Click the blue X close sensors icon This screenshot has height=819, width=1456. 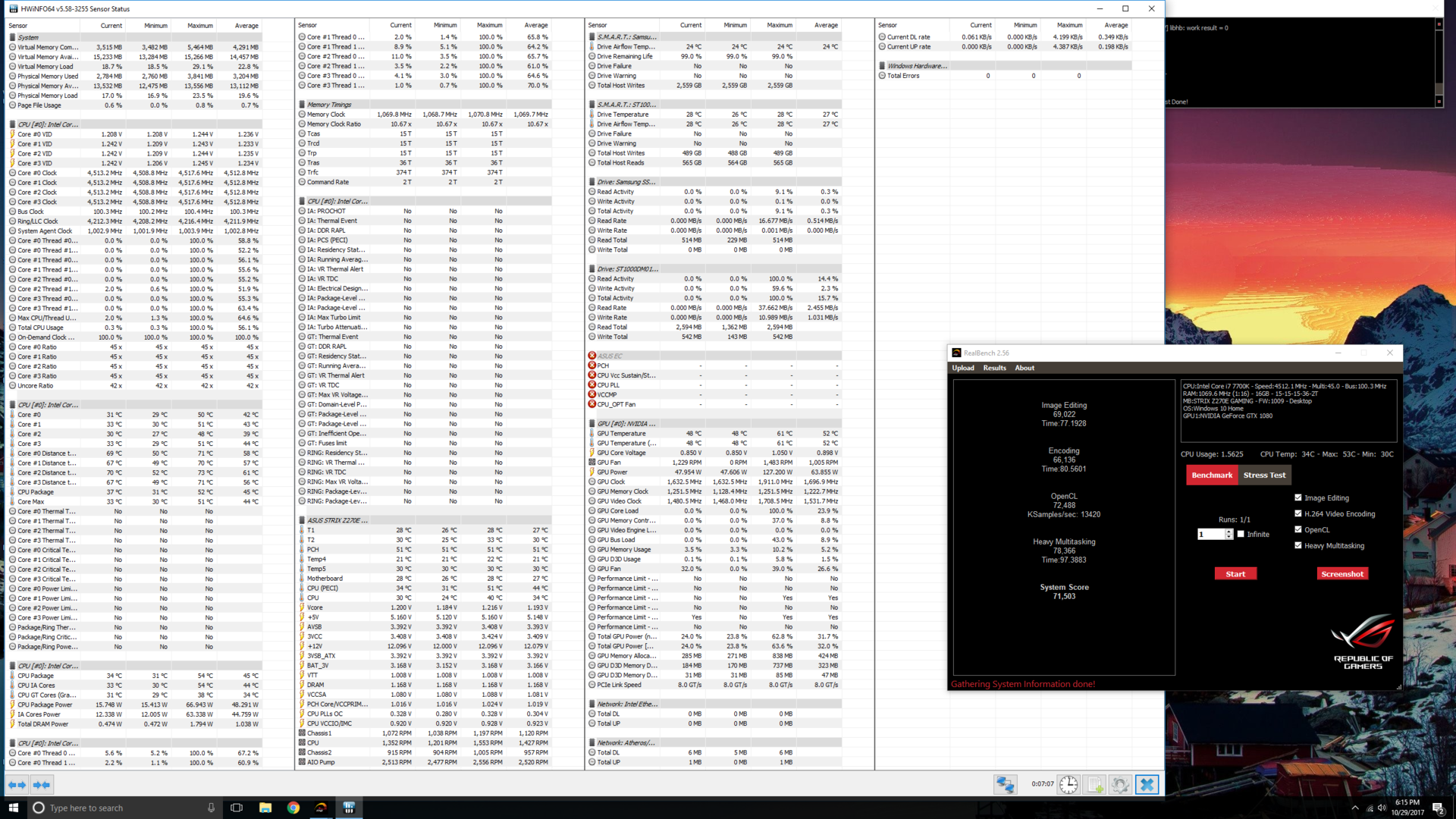pyautogui.click(x=1147, y=785)
